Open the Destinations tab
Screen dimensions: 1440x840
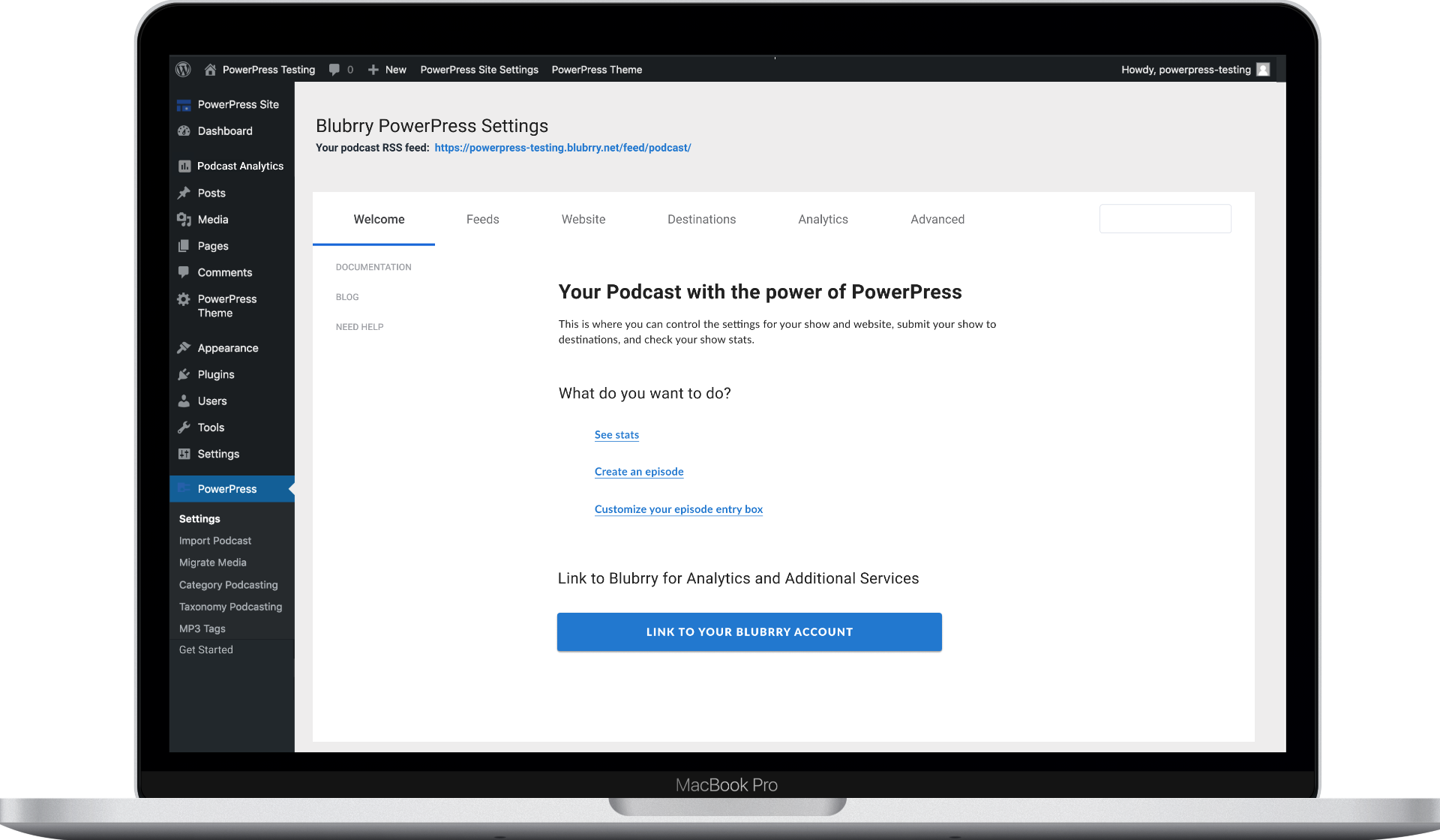pos(701,219)
